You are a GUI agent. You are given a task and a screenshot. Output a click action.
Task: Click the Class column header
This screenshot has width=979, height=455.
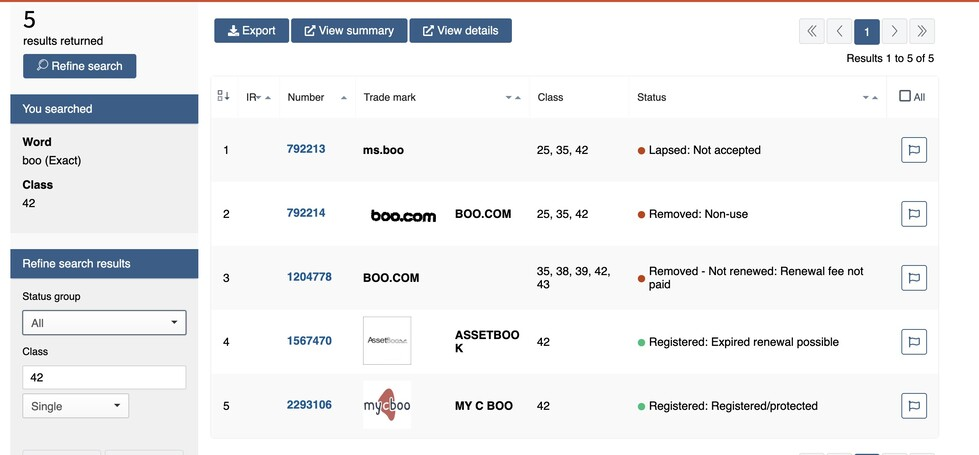550,97
